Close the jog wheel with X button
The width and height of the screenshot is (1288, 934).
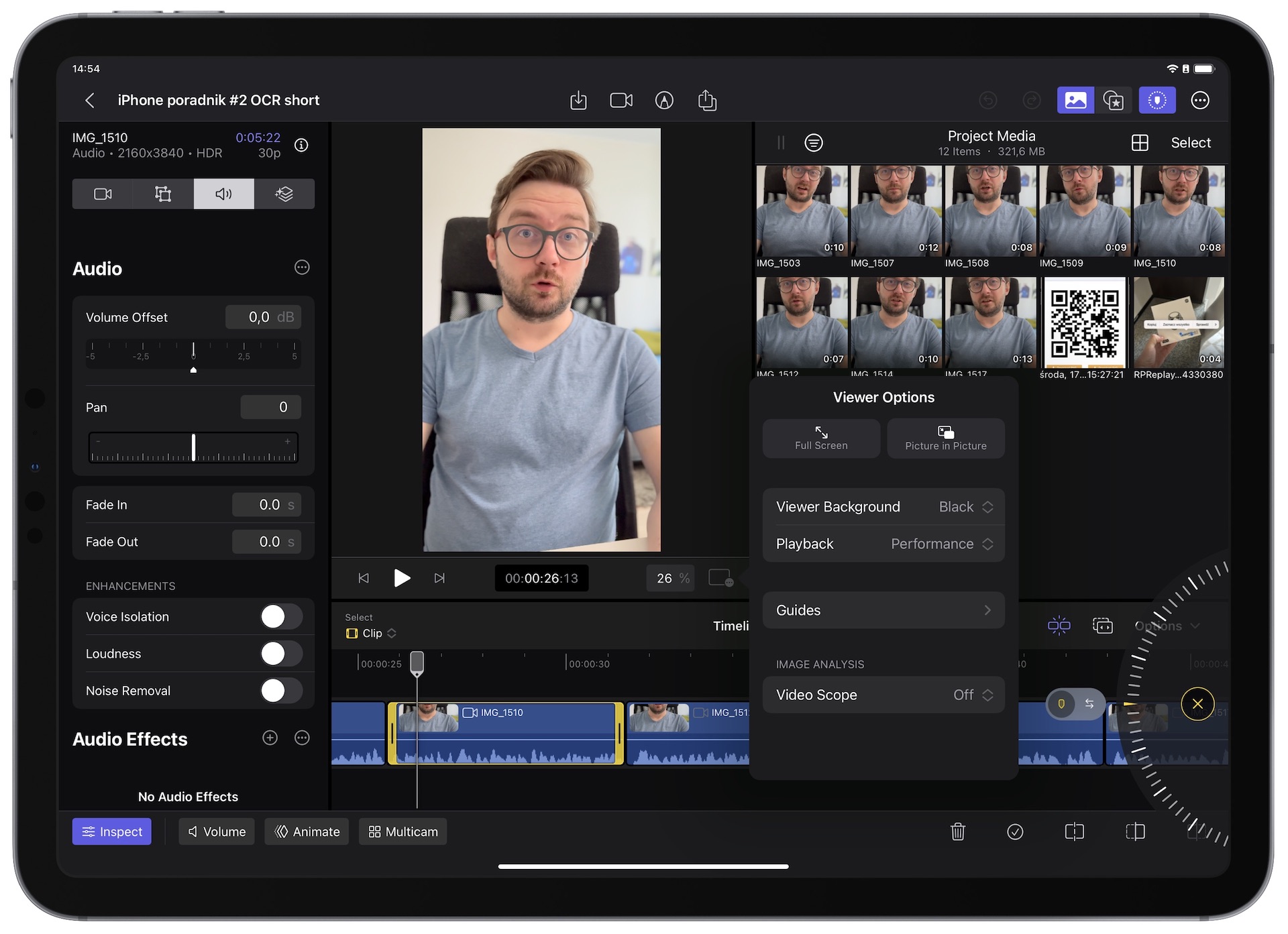(x=1197, y=704)
